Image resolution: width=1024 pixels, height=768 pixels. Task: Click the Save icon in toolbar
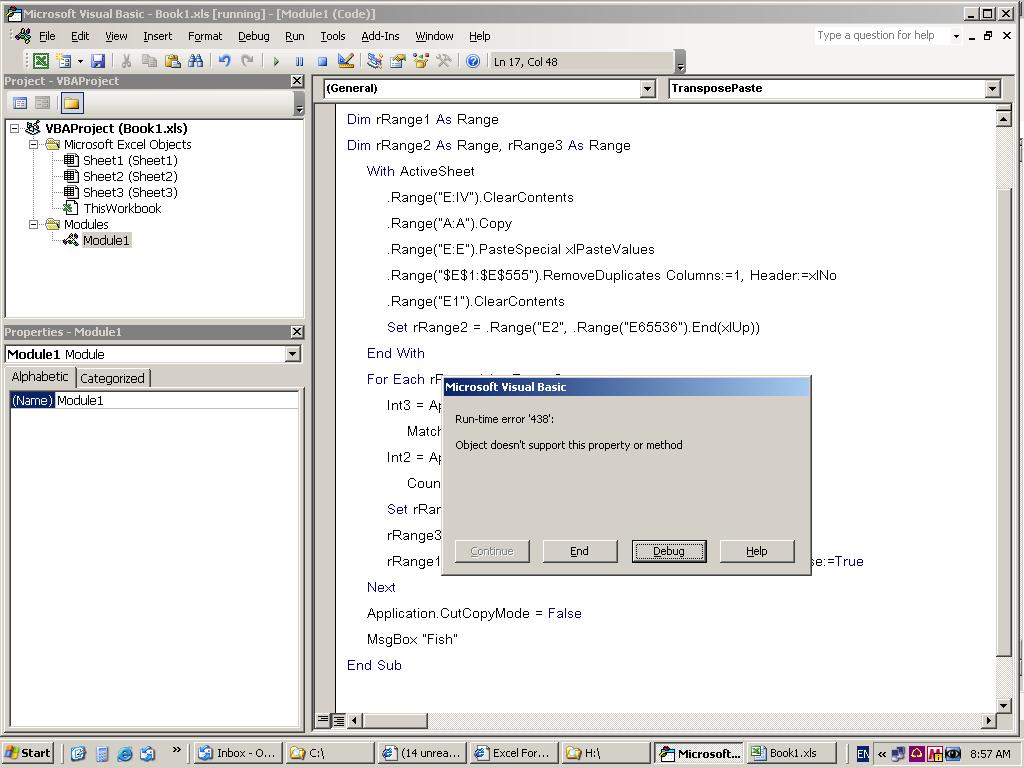98,61
